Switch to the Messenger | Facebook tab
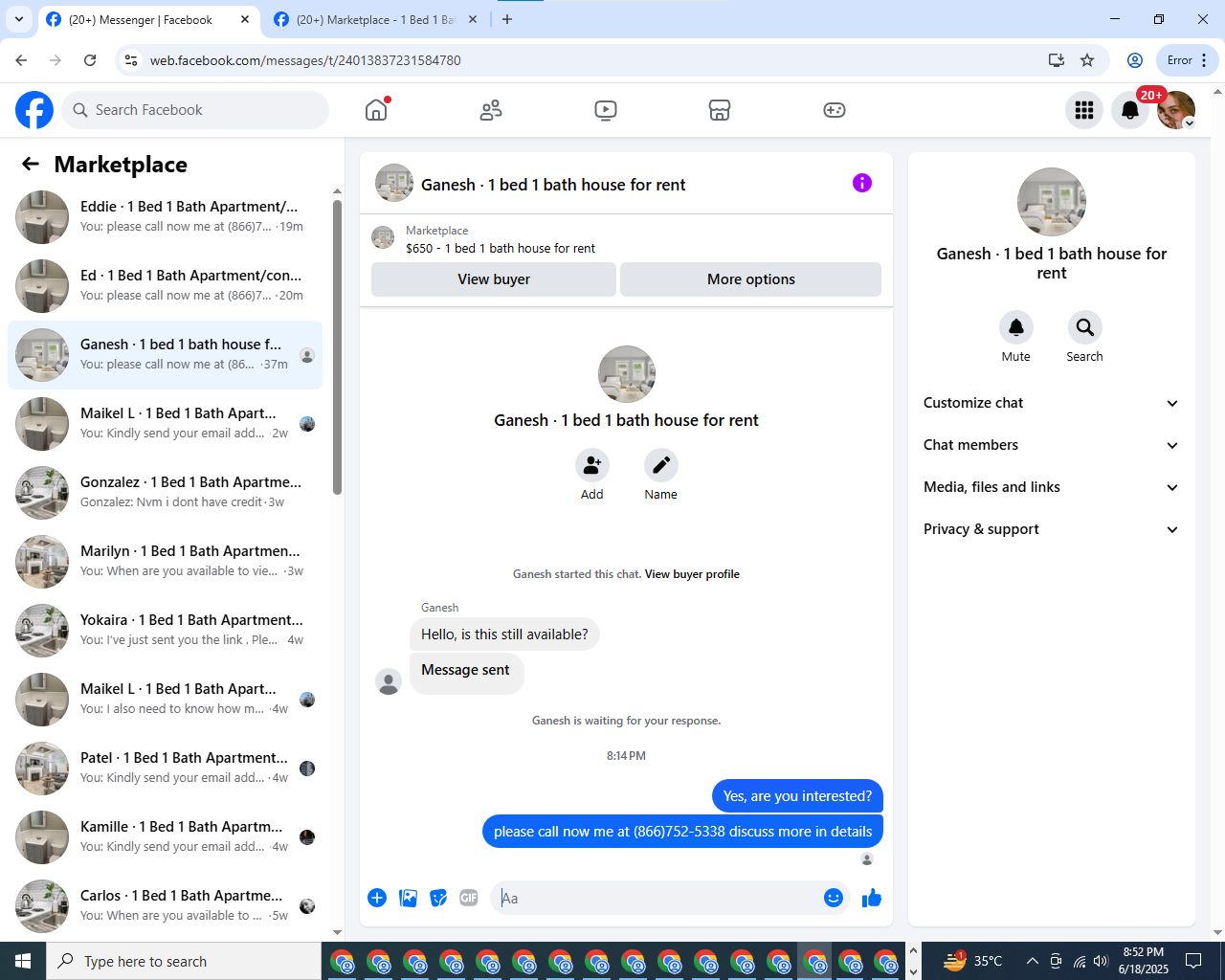Viewport: 1225px width, 980px height. (148, 19)
